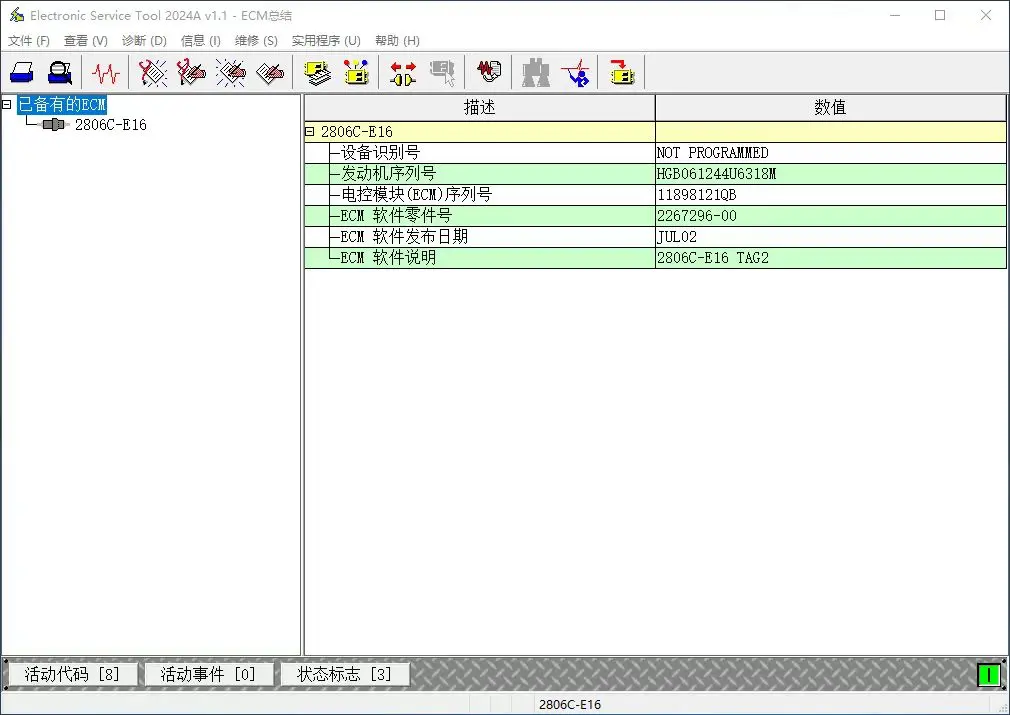Click the 状态标志 [3] button
Image resolution: width=1010 pixels, height=715 pixels.
[345, 674]
